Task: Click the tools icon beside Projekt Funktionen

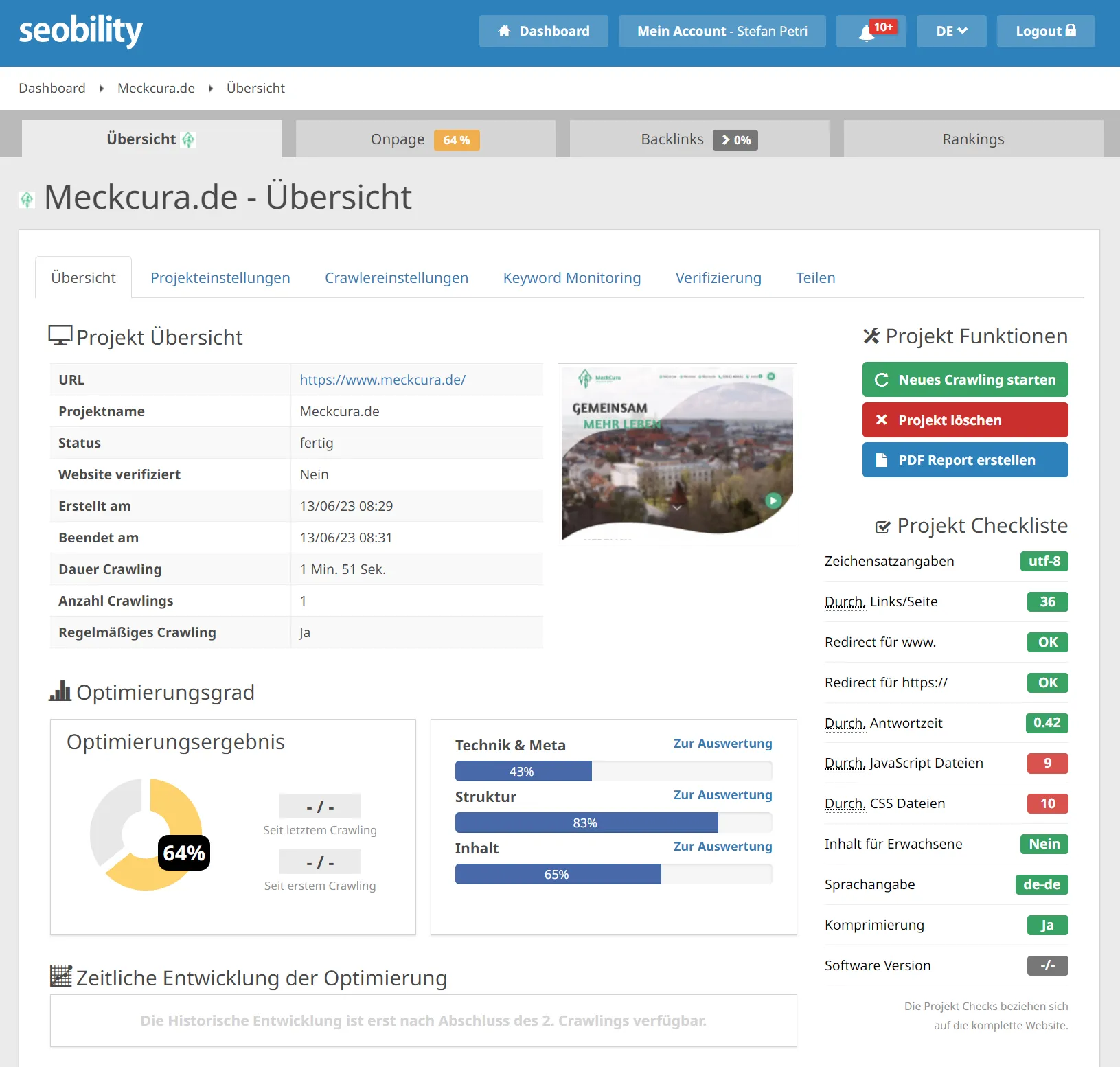Action: click(871, 336)
